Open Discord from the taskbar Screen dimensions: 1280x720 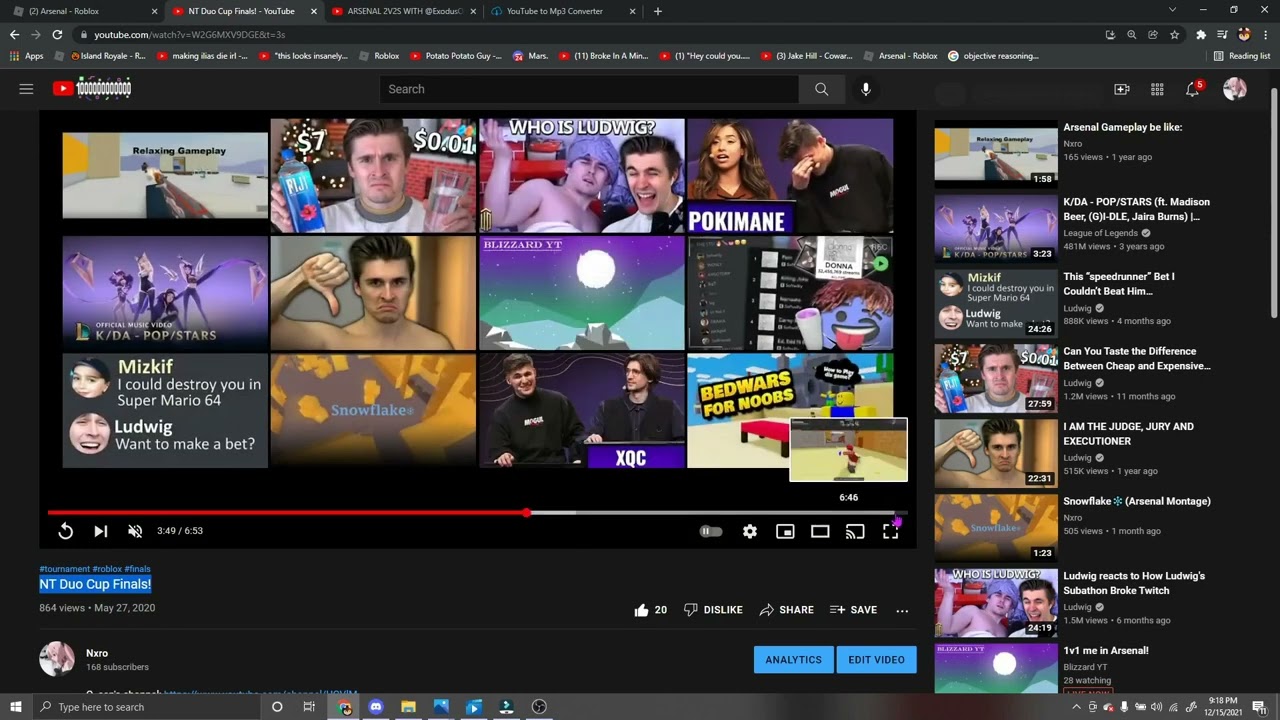click(376, 707)
